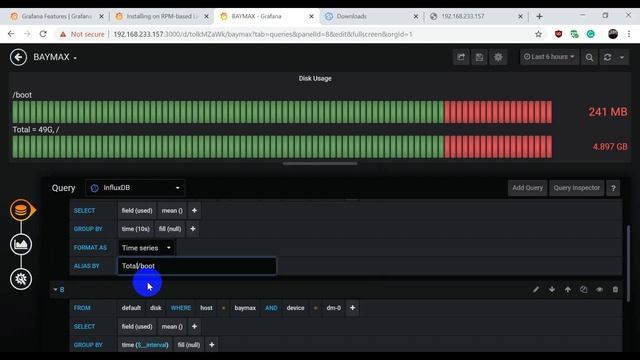Screen dimensions: 640x360
Task: Click time ($_interval) in query B GROUP BY
Action: [145, 345]
